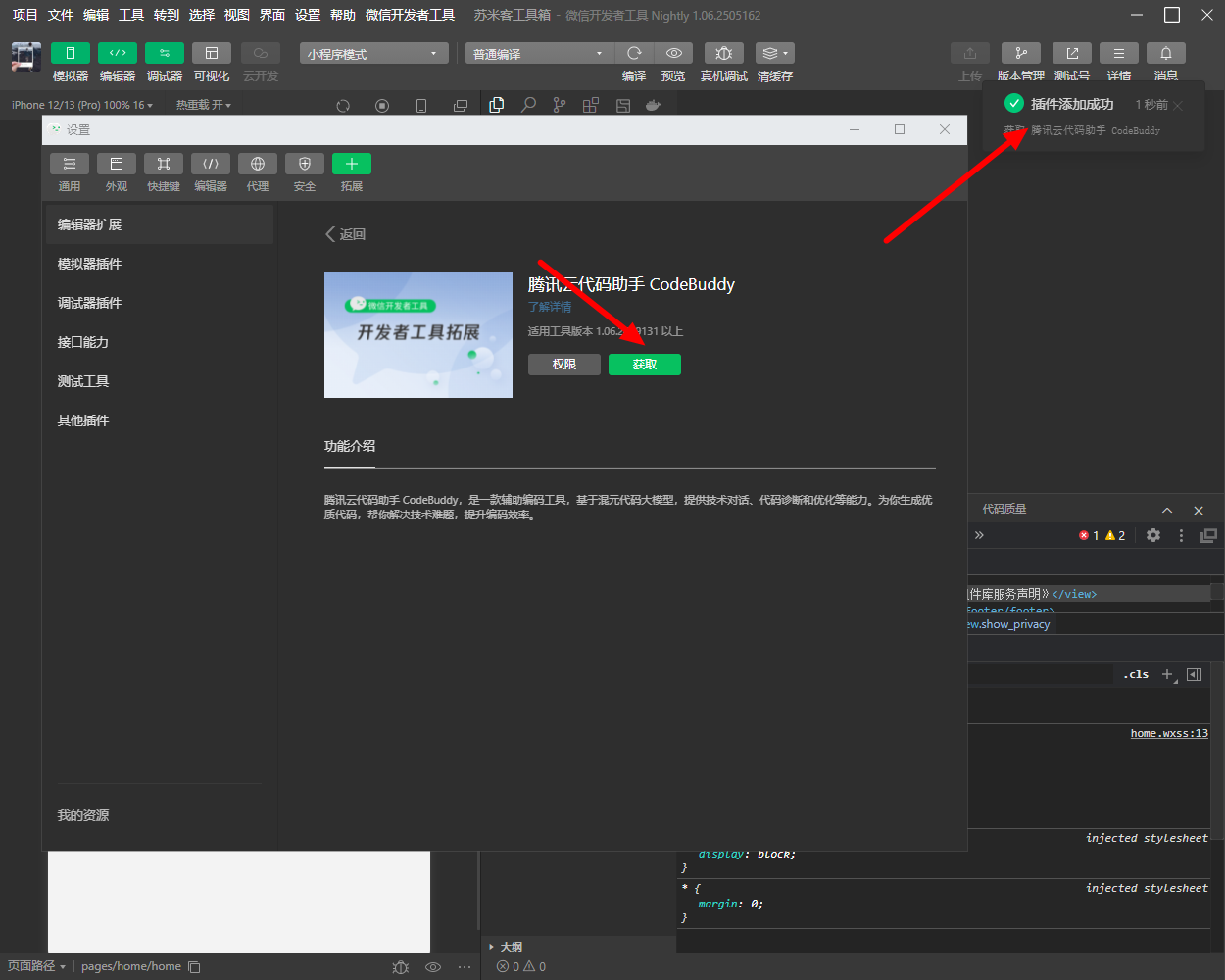The height and width of the screenshot is (980, 1225).
Task: Open 版本管理 version control
Action: [x=1021, y=53]
